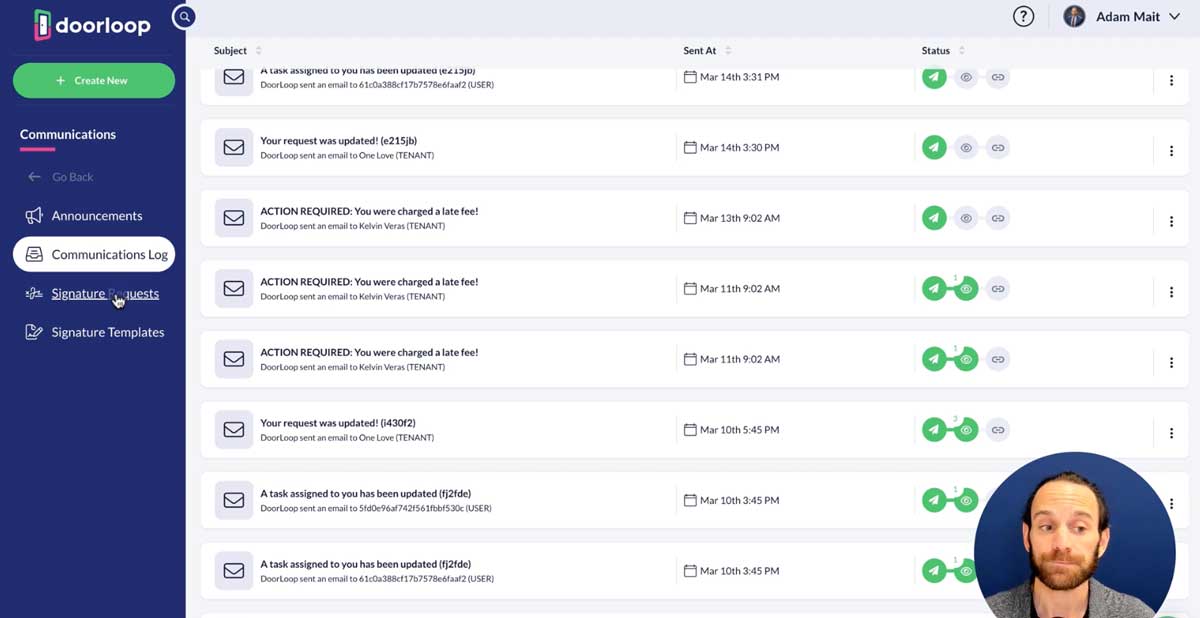Open the three-dot menu on the top email row
The height and width of the screenshot is (618, 1200).
[x=1171, y=80]
